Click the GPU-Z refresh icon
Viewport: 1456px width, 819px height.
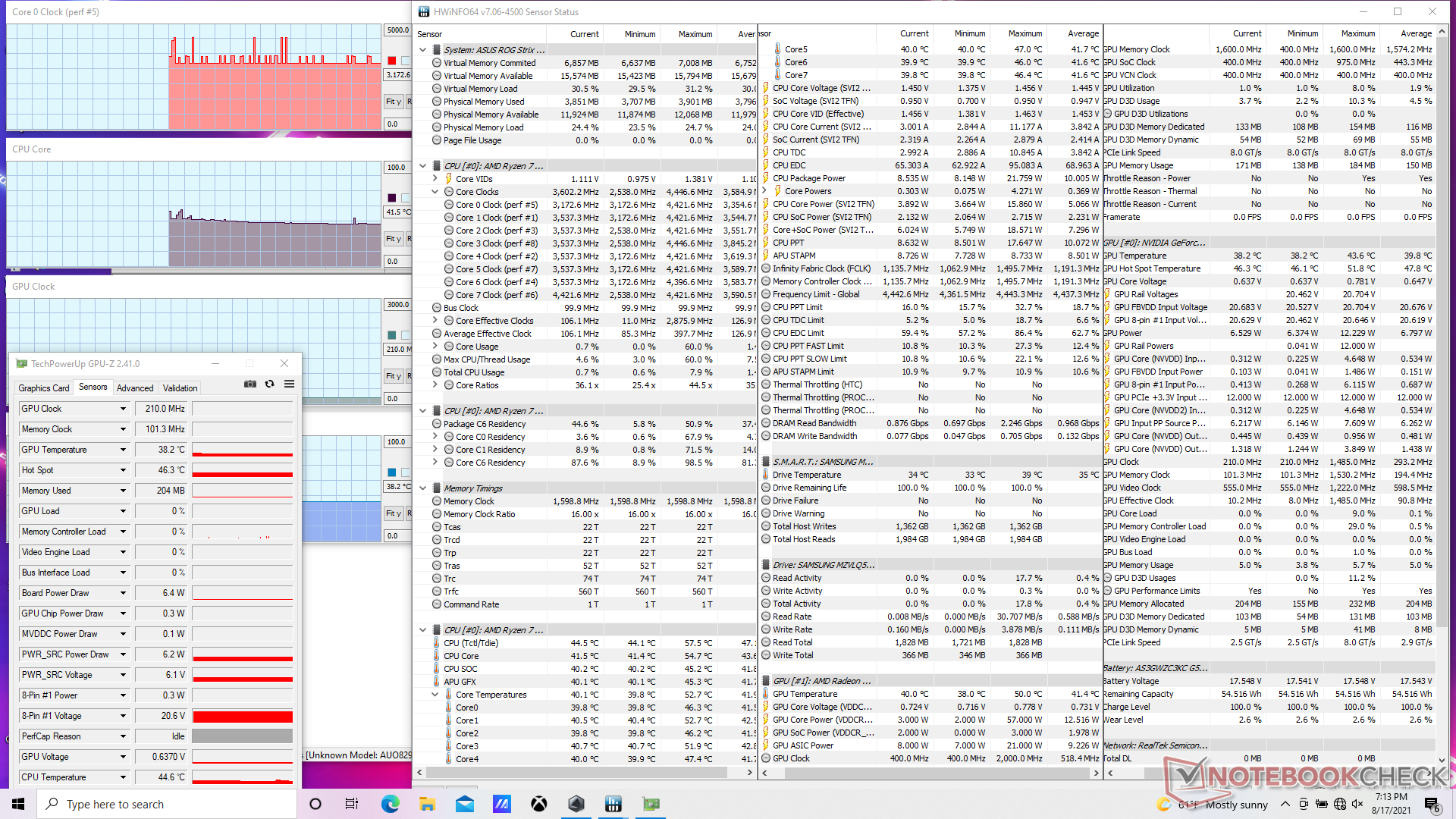pyautogui.click(x=269, y=384)
